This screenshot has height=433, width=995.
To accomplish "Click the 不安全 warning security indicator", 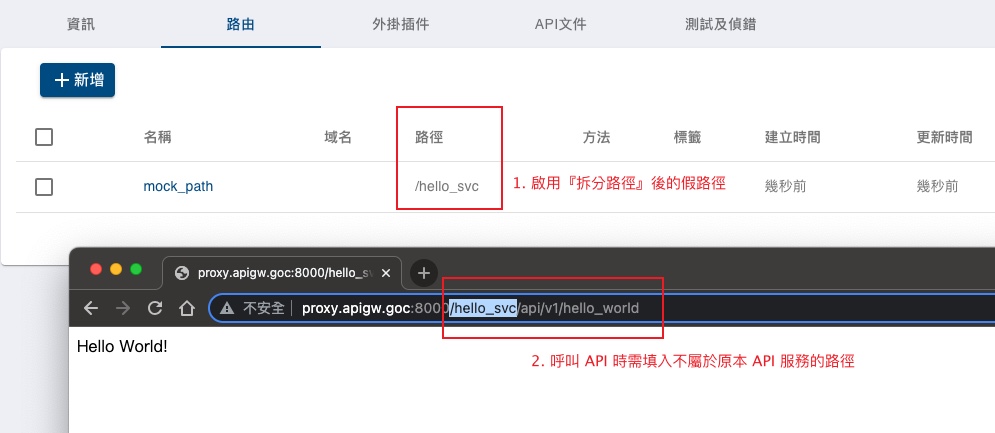I will pos(251,309).
